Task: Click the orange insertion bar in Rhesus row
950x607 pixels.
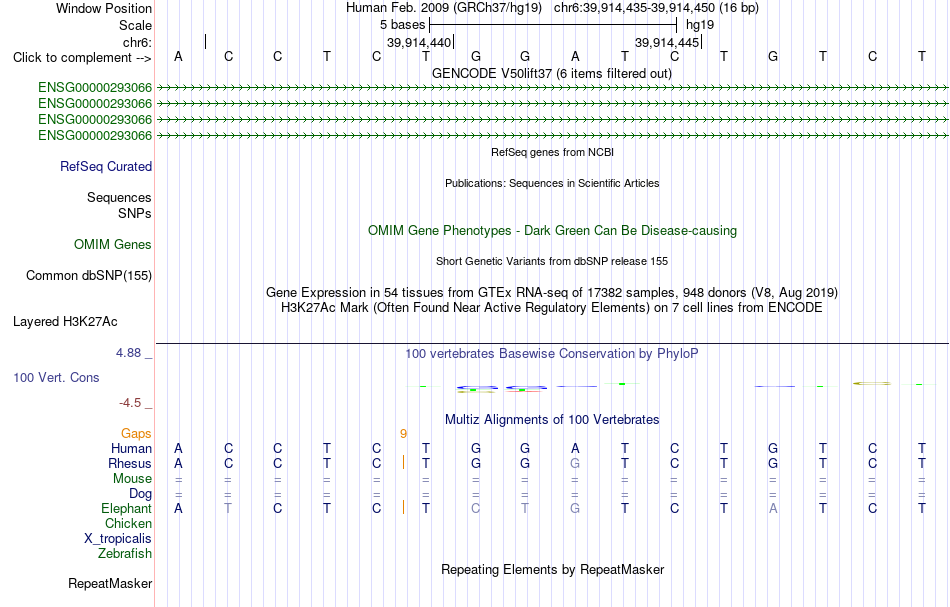Action: (x=404, y=463)
